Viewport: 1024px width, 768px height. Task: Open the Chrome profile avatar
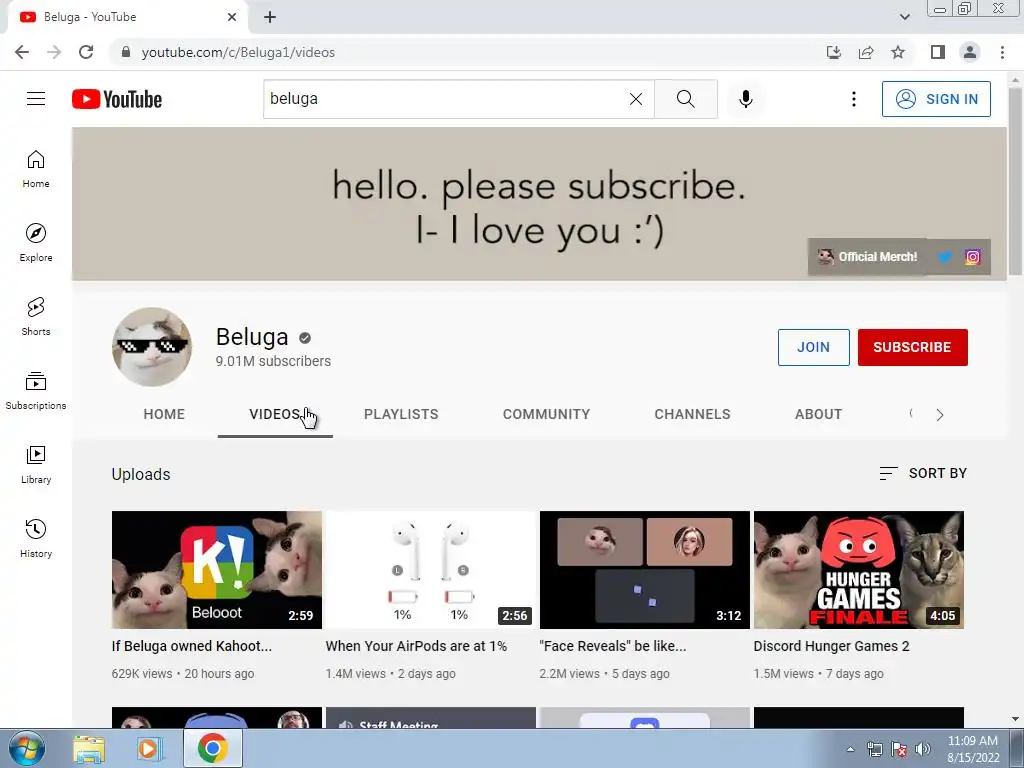pyautogui.click(x=970, y=52)
